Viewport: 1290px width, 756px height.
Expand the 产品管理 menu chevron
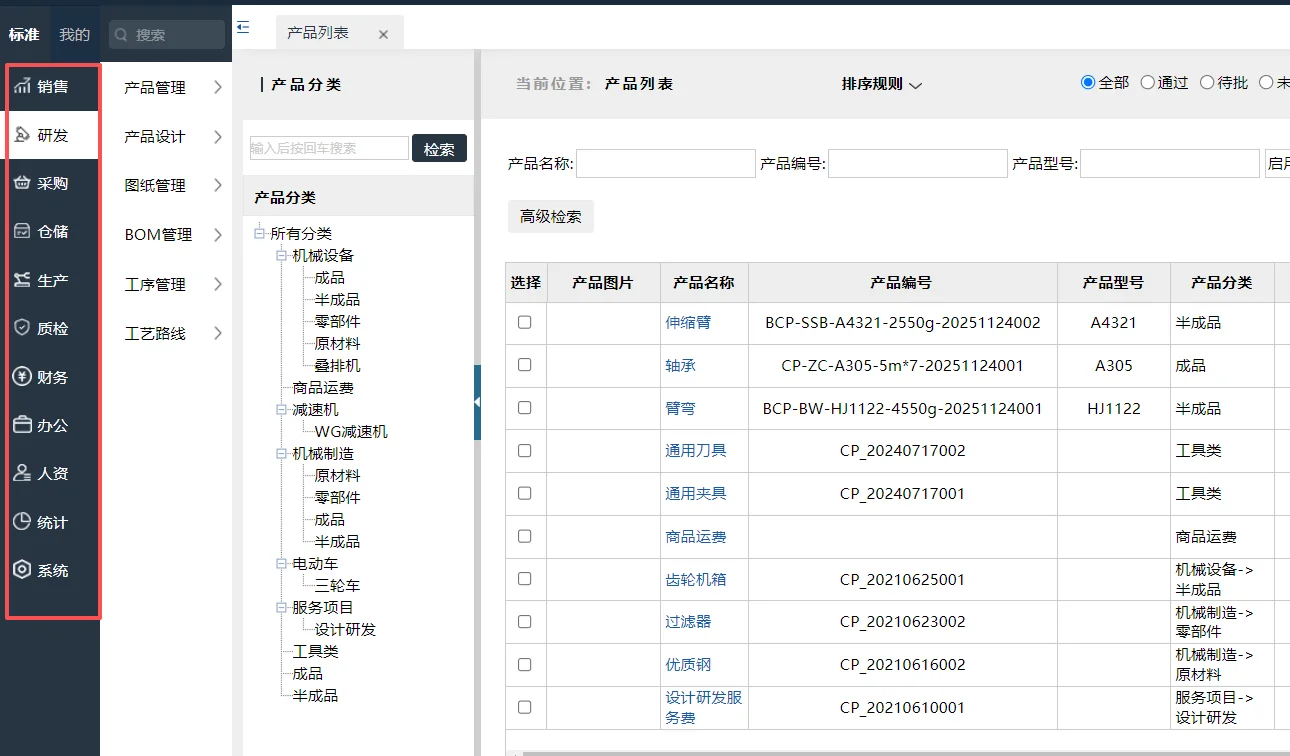(218, 88)
